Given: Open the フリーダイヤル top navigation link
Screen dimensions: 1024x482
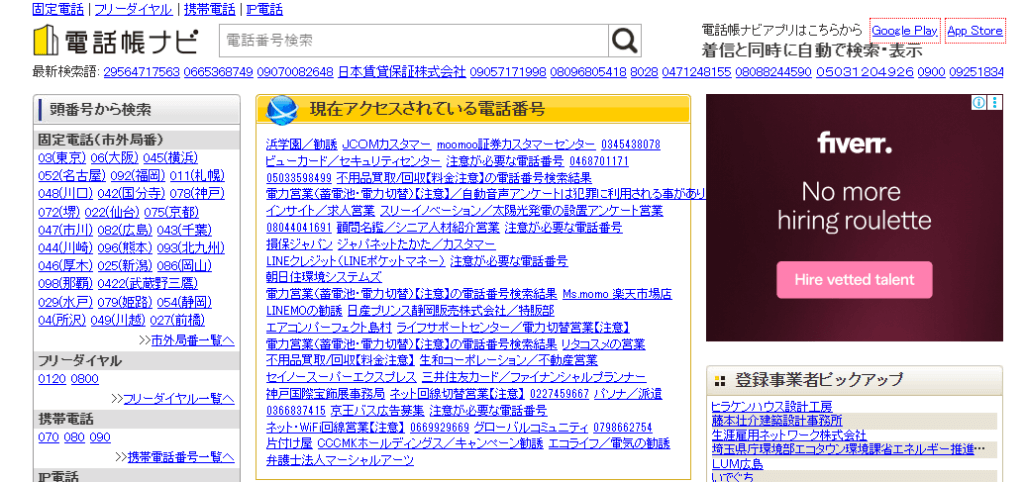Looking at the screenshot, I should click(134, 10).
